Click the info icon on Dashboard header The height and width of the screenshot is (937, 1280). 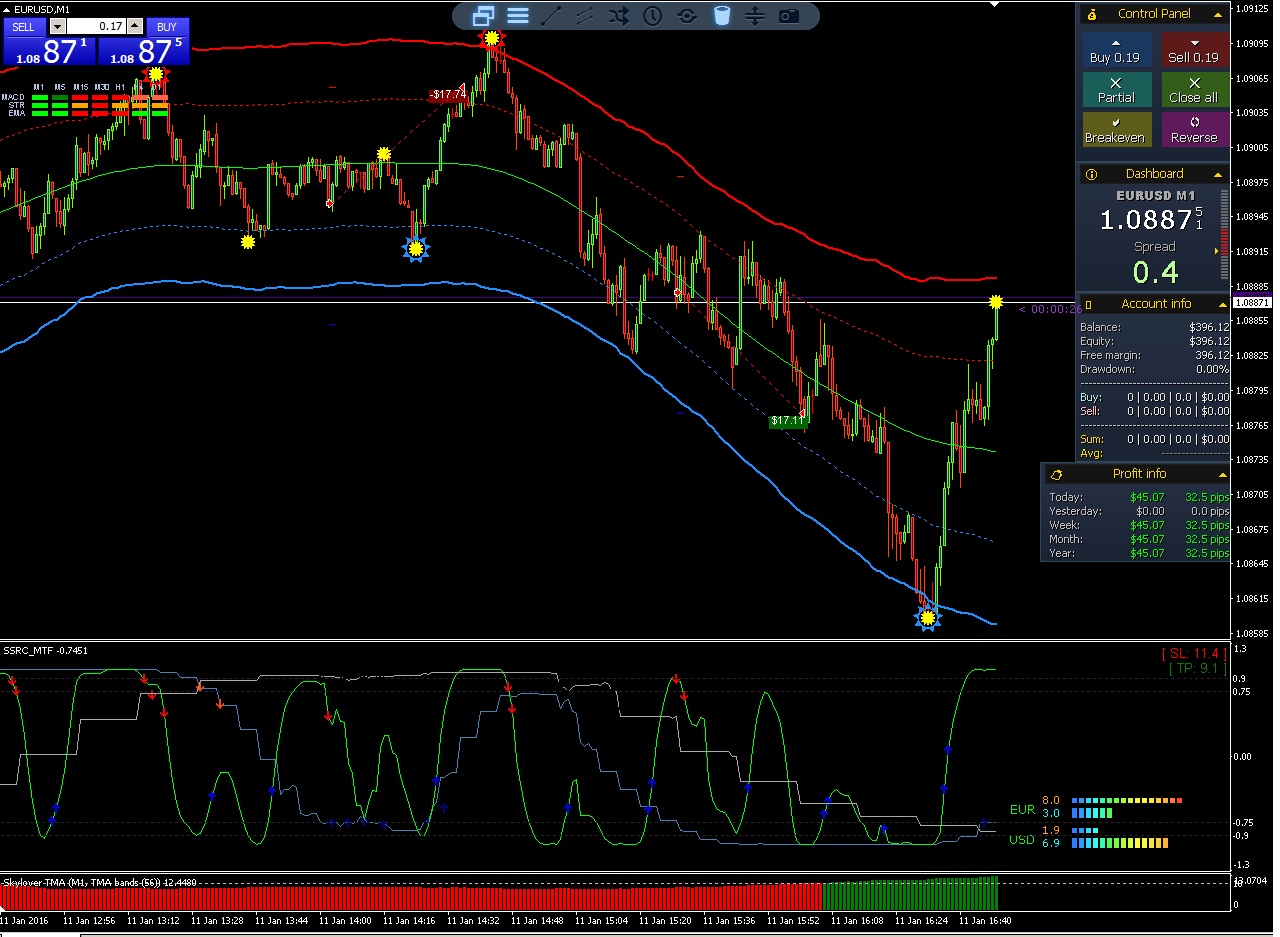coord(1092,174)
